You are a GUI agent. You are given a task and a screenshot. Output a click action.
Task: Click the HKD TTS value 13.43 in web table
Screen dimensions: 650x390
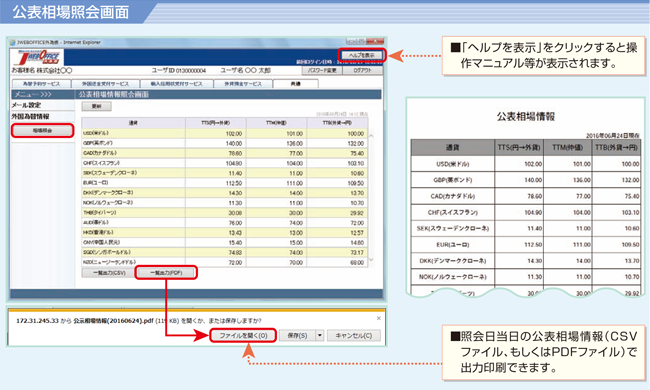(235, 233)
